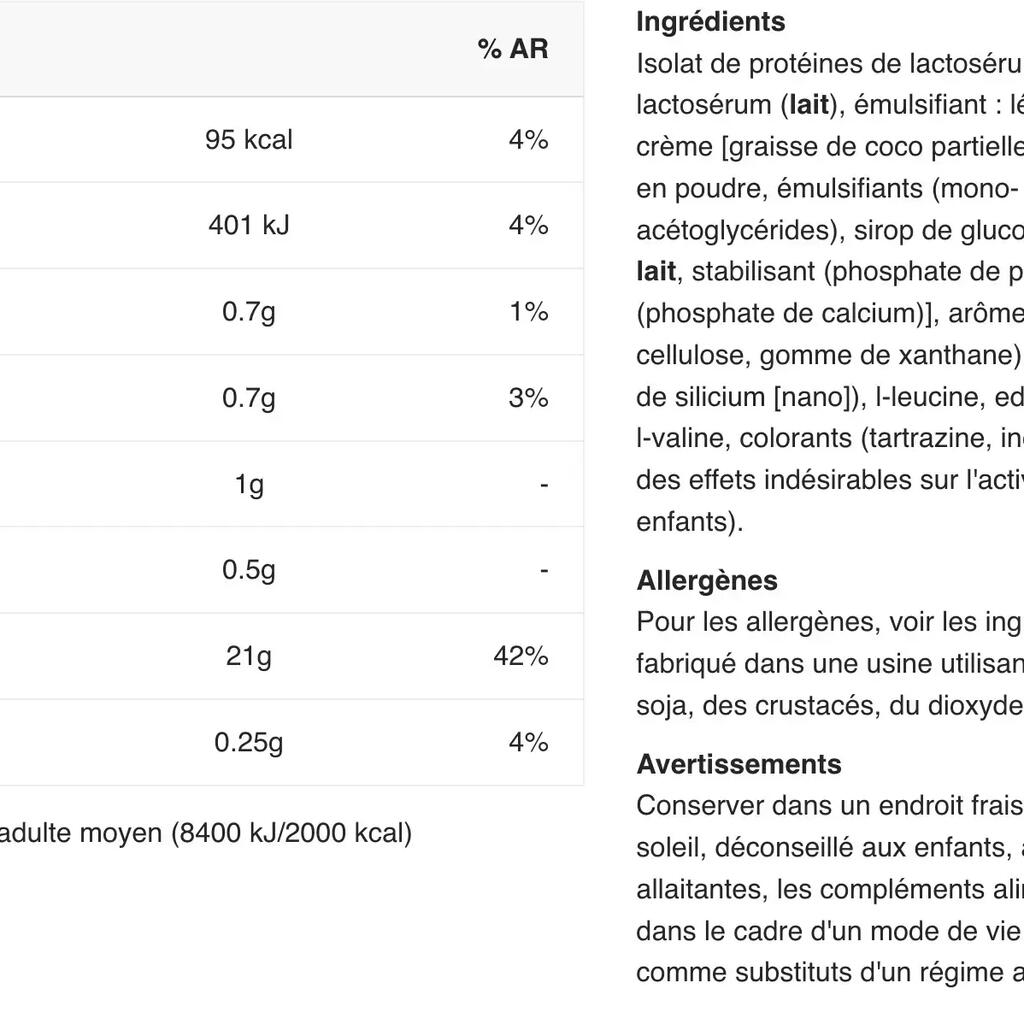The height and width of the screenshot is (1024, 1024).
Task: Click the 0.7g value in the 1% row
Action: pos(249,312)
